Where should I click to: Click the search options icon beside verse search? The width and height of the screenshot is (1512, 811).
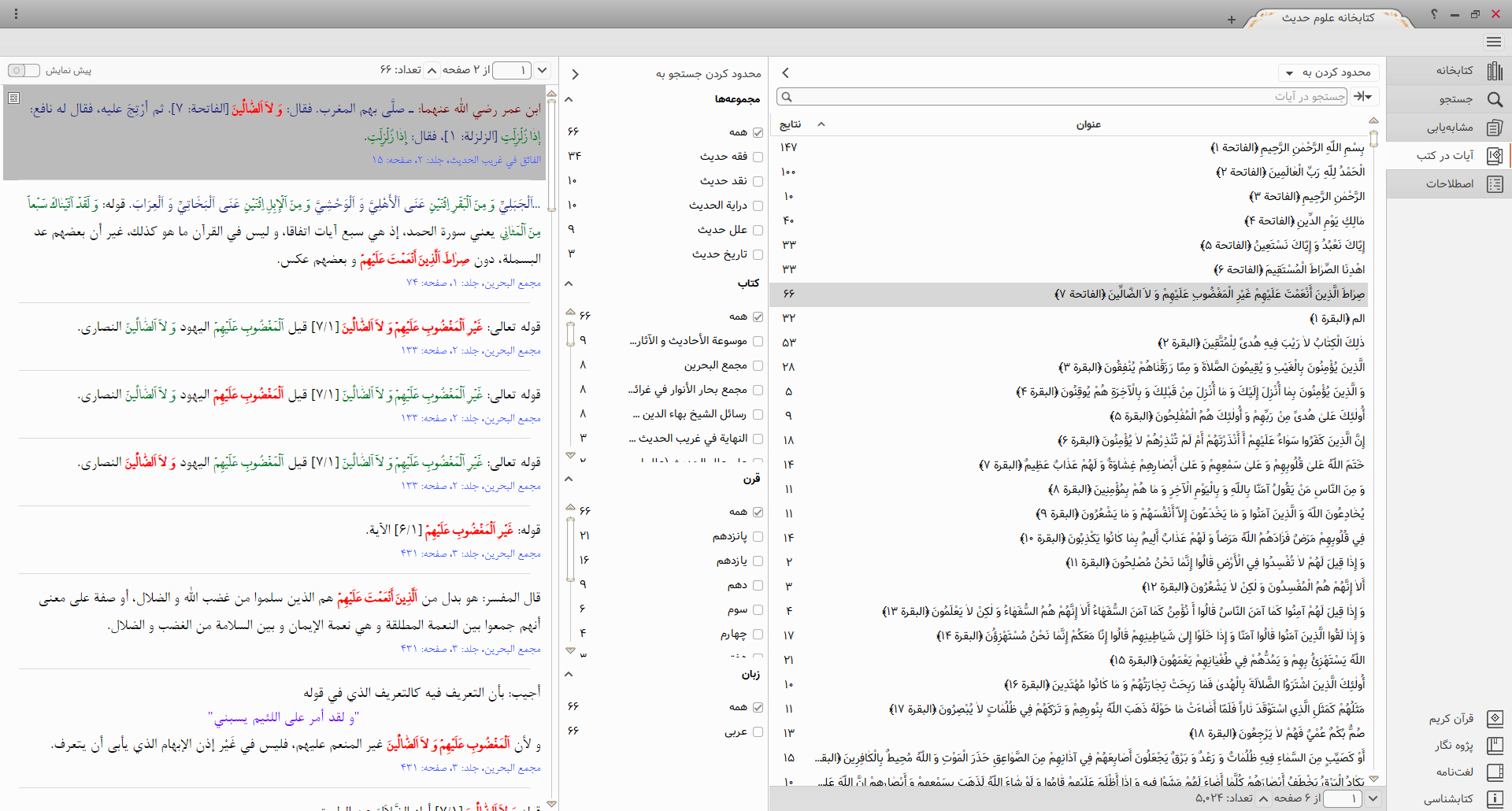[1363, 97]
